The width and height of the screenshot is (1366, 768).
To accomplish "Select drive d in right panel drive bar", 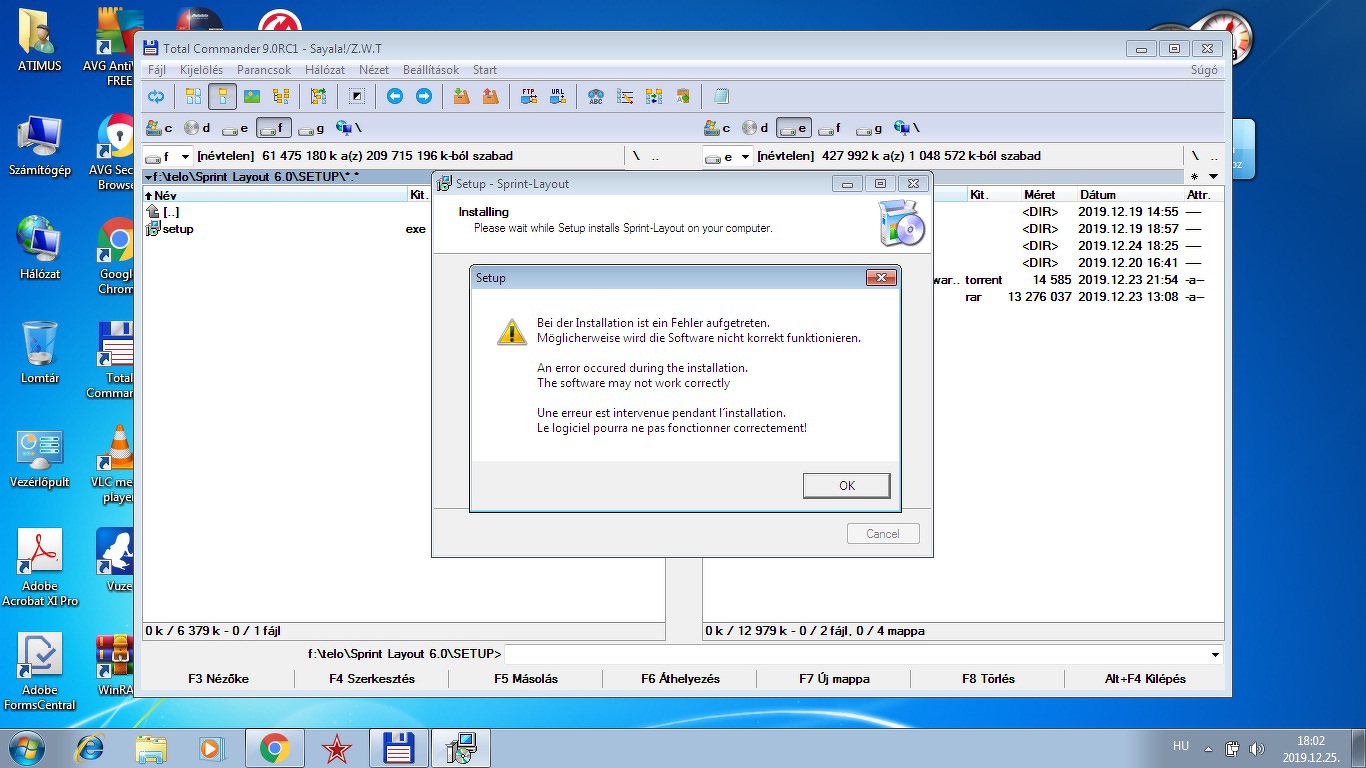I will pyautogui.click(x=756, y=128).
